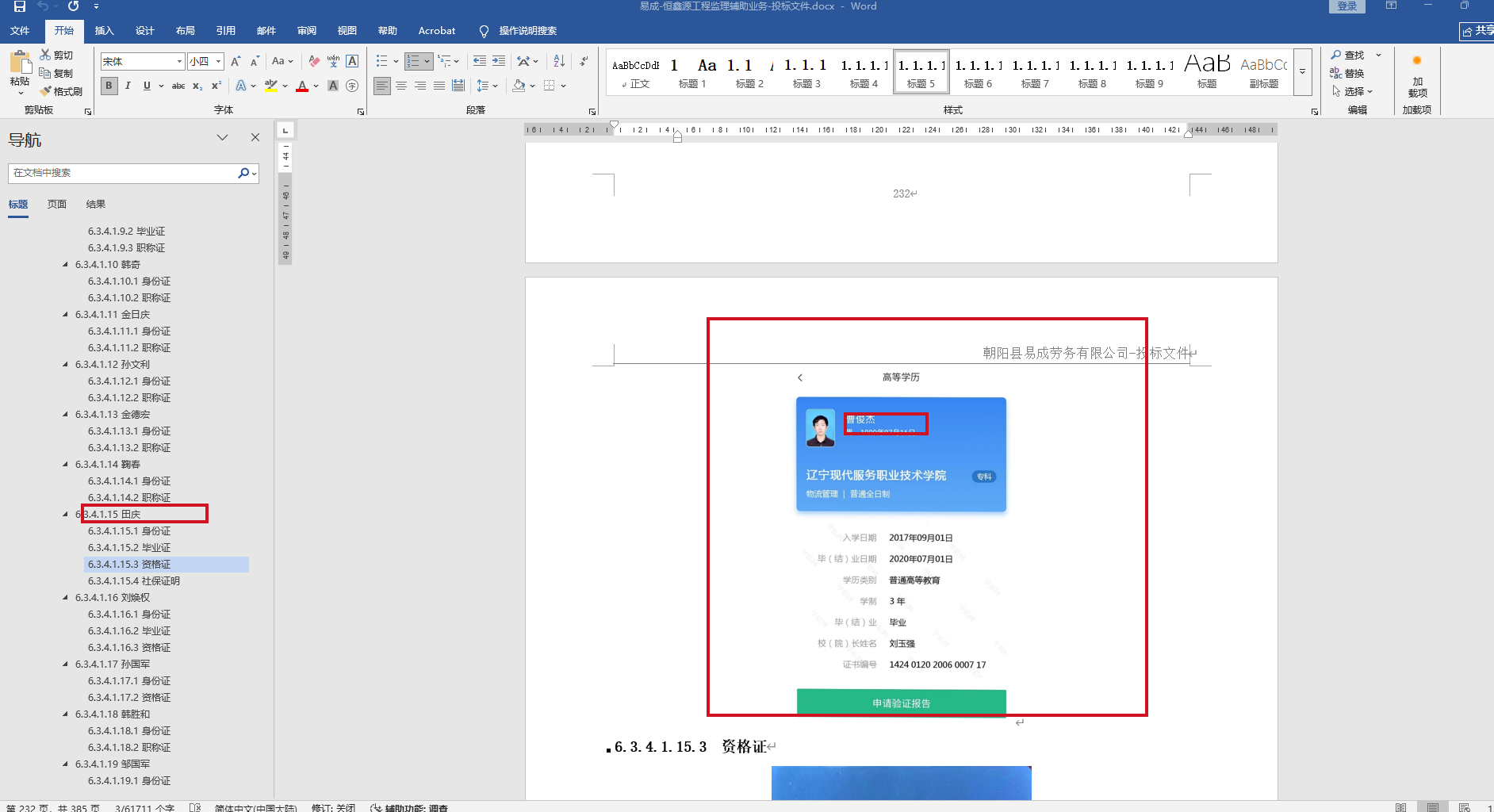This screenshot has width=1494, height=812.
Task: Jump to heading 6.3.4.1.16.2 毕业证
Action: [x=129, y=630]
